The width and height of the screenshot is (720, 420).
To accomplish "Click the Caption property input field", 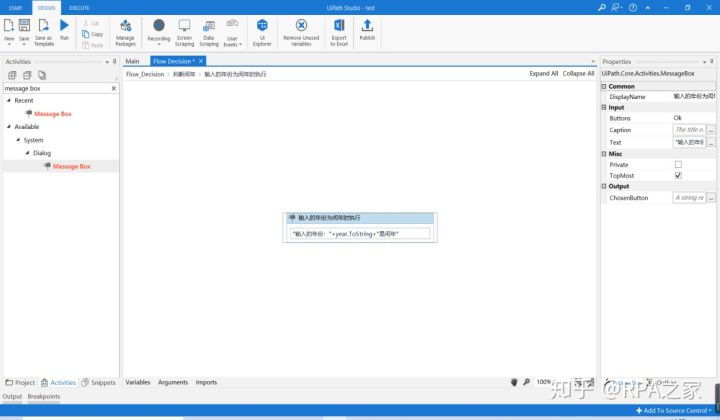I will pyautogui.click(x=689, y=130).
